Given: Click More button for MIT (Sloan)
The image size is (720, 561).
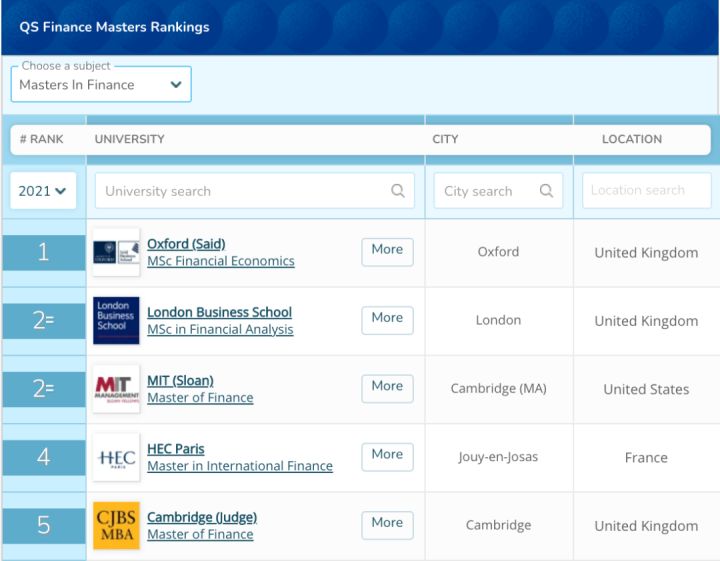Looking at the screenshot, I should click(387, 389).
